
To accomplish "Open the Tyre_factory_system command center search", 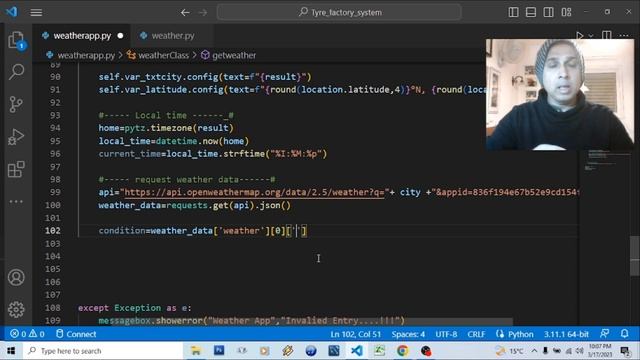I will point(339,12).
